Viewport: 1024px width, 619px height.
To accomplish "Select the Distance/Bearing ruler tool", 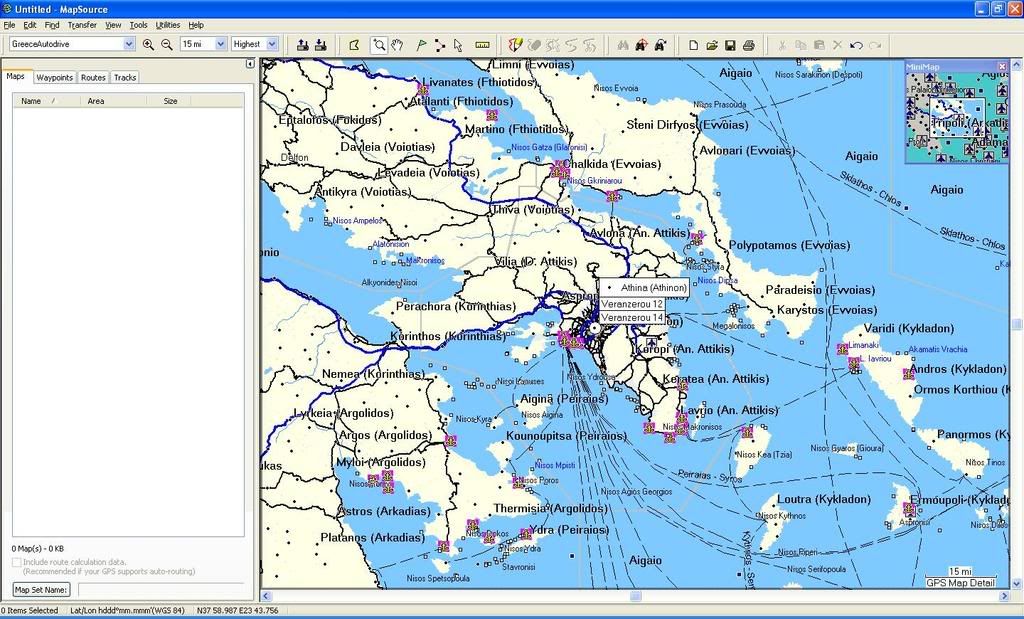I will coord(482,45).
